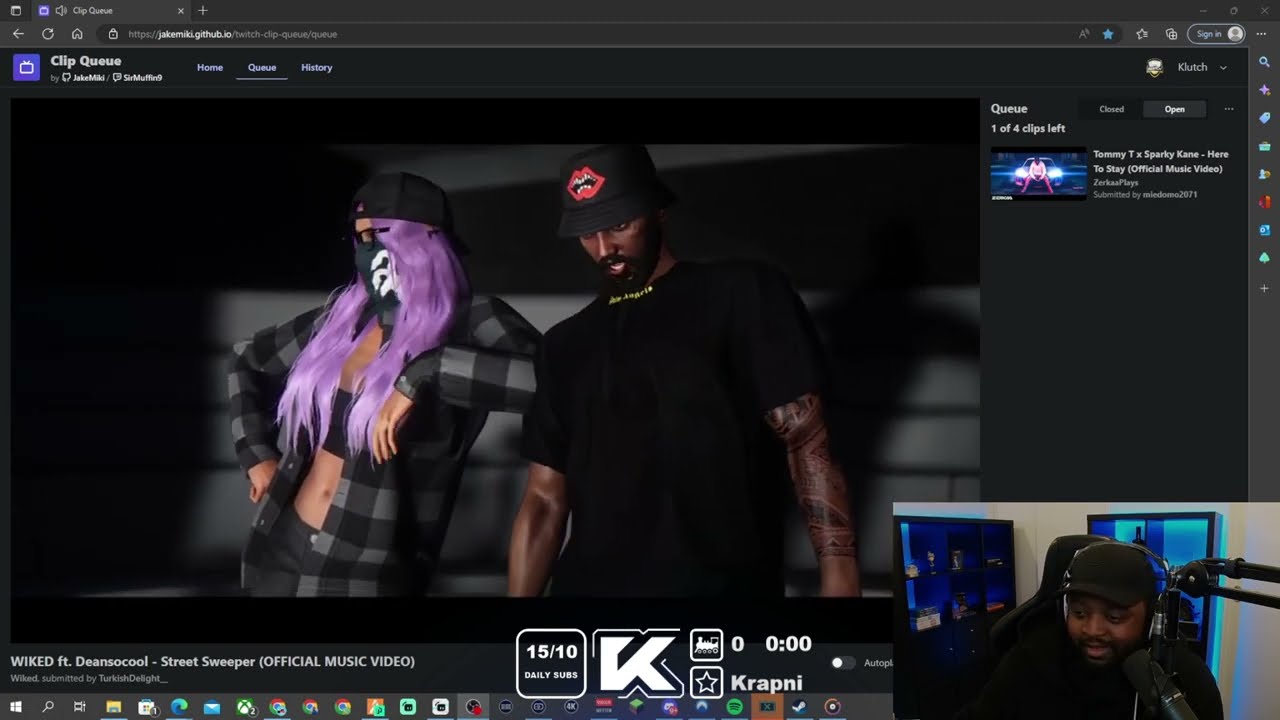The width and height of the screenshot is (1280, 720).
Task: Open Outlook in Edge sidebar
Action: pos(1264,230)
